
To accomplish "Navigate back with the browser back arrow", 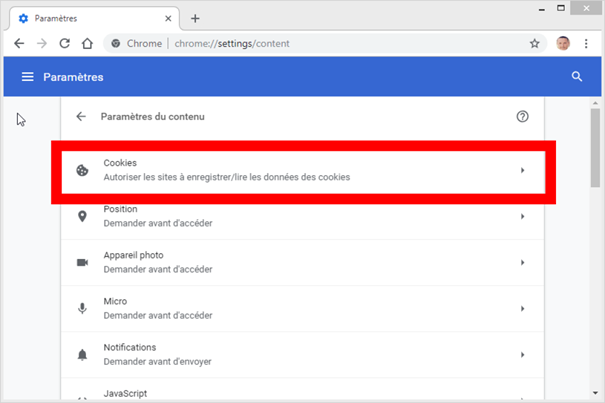I will (x=19, y=44).
